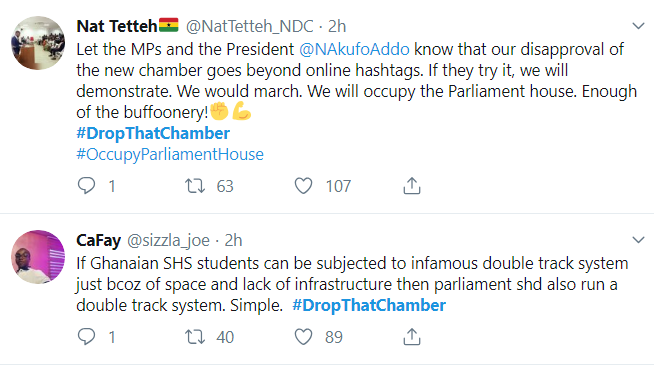Open dropdown chevron on CaFay's tweet

(638, 240)
